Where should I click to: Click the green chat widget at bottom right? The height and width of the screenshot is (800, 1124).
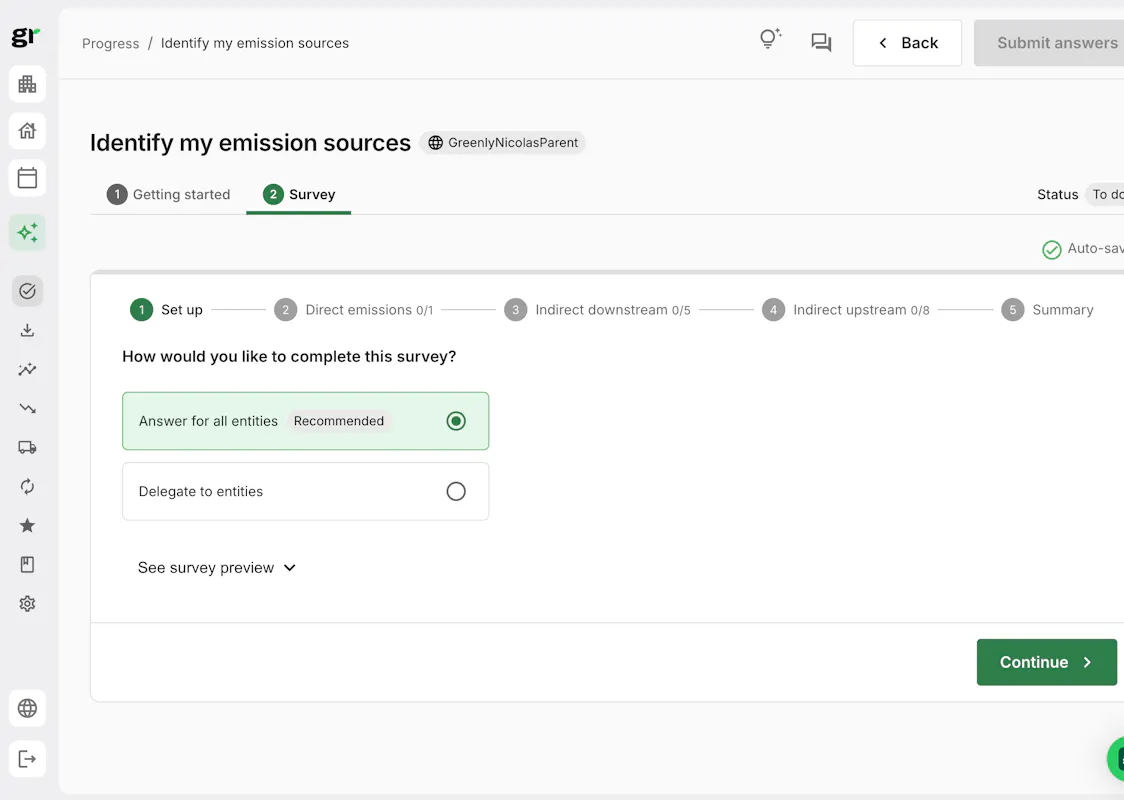tap(1116, 758)
